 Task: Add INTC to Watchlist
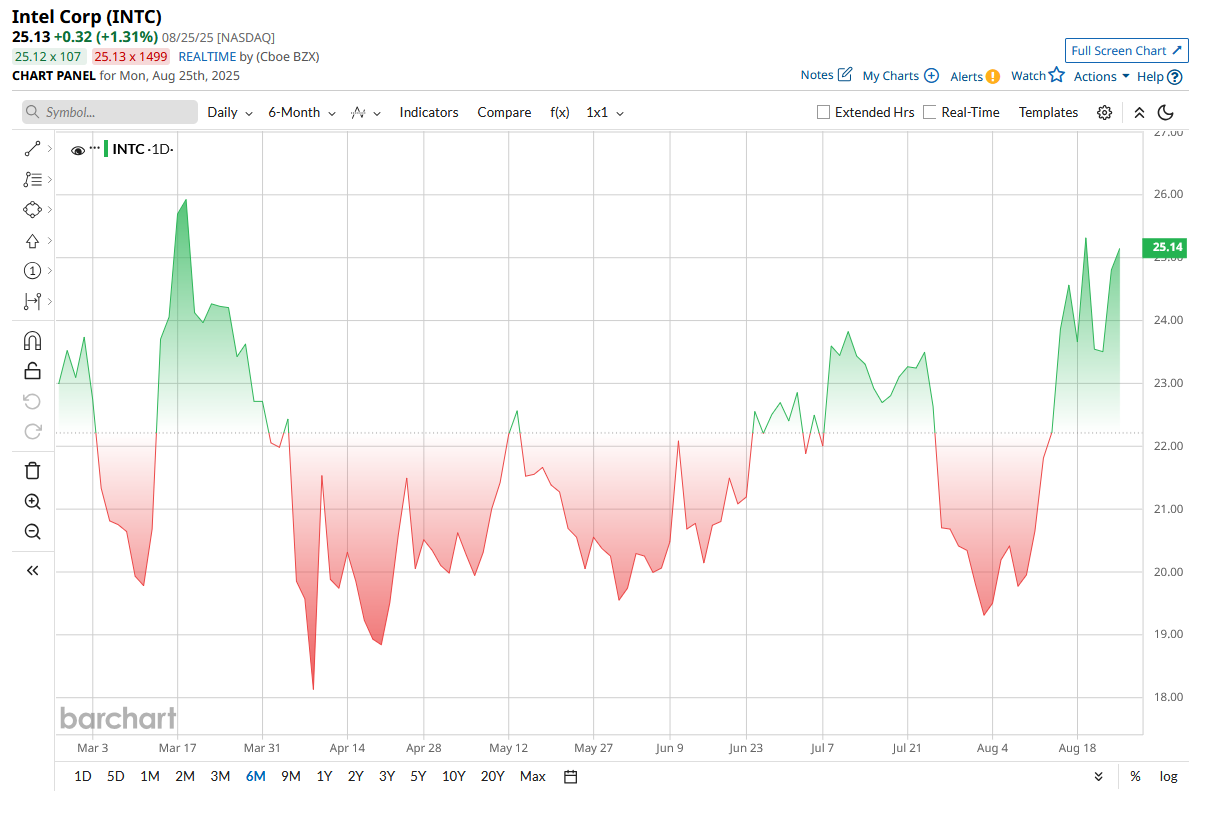1038,75
